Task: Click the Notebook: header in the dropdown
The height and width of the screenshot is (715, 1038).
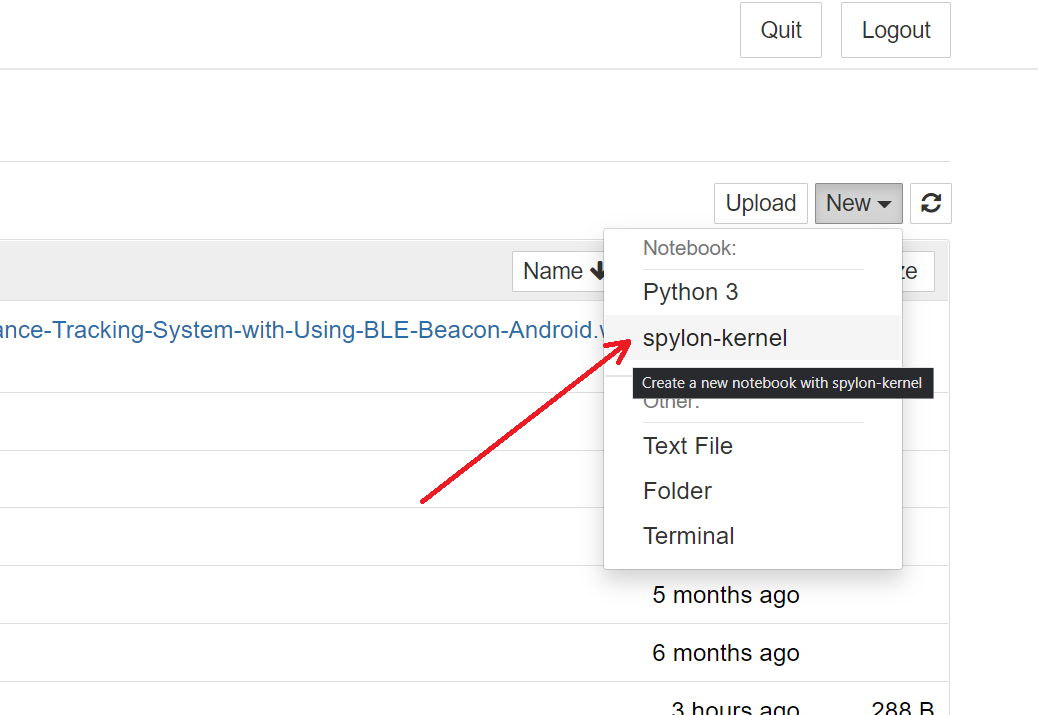Action: click(x=689, y=248)
